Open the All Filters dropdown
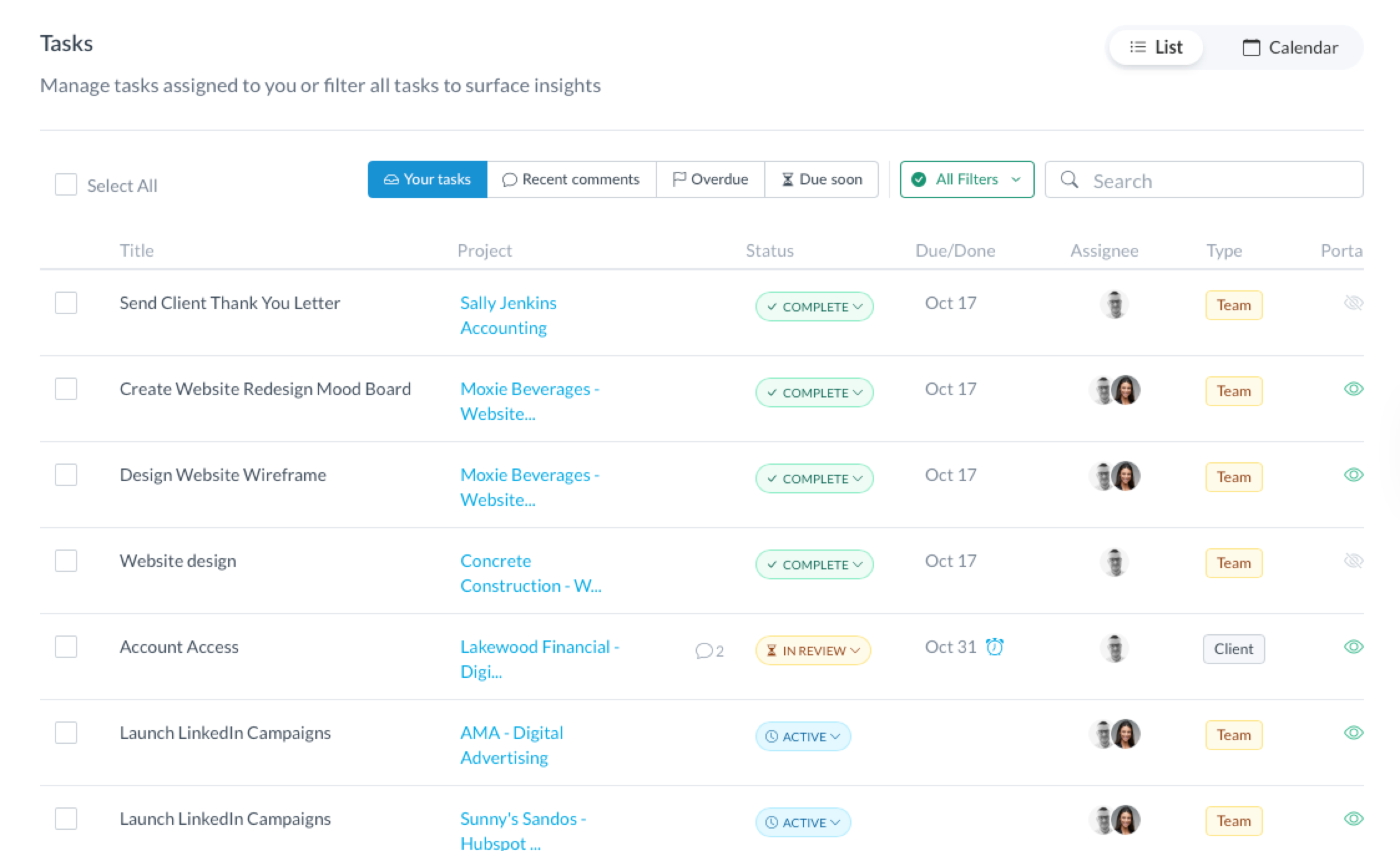The height and width of the screenshot is (851, 1400). [967, 180]
